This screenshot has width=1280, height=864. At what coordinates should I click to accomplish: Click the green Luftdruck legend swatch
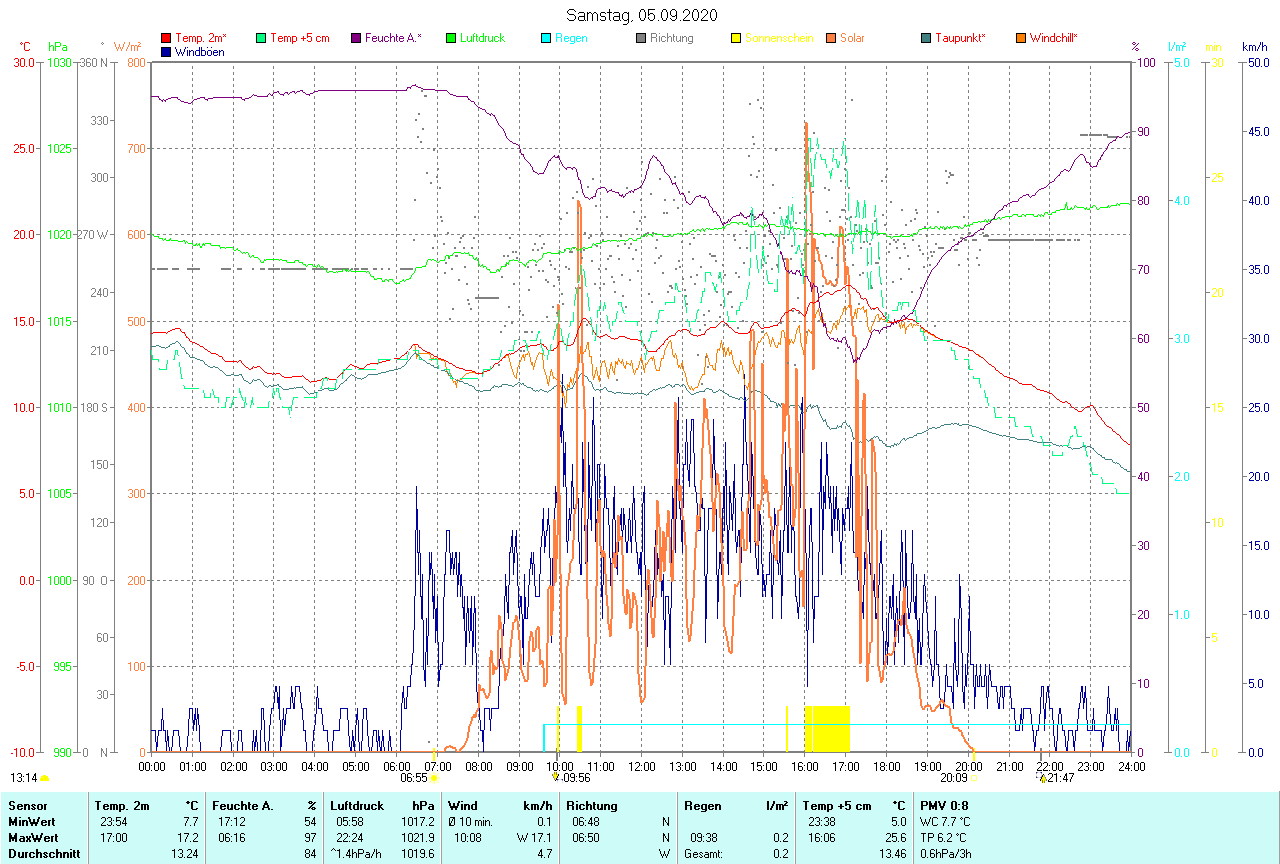pos(451,39)
